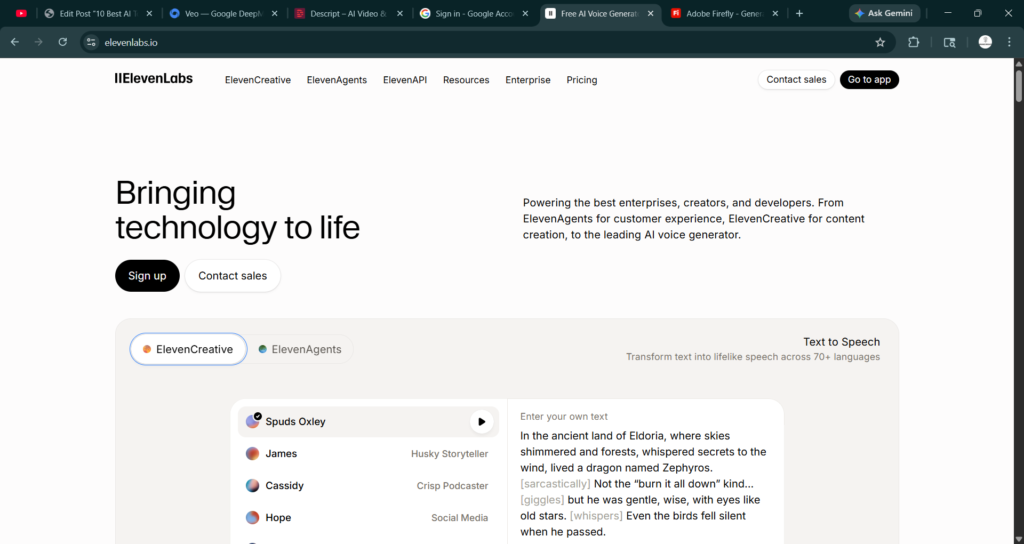Open a new browser tab

pyautogui.click(x=799, y=14)
